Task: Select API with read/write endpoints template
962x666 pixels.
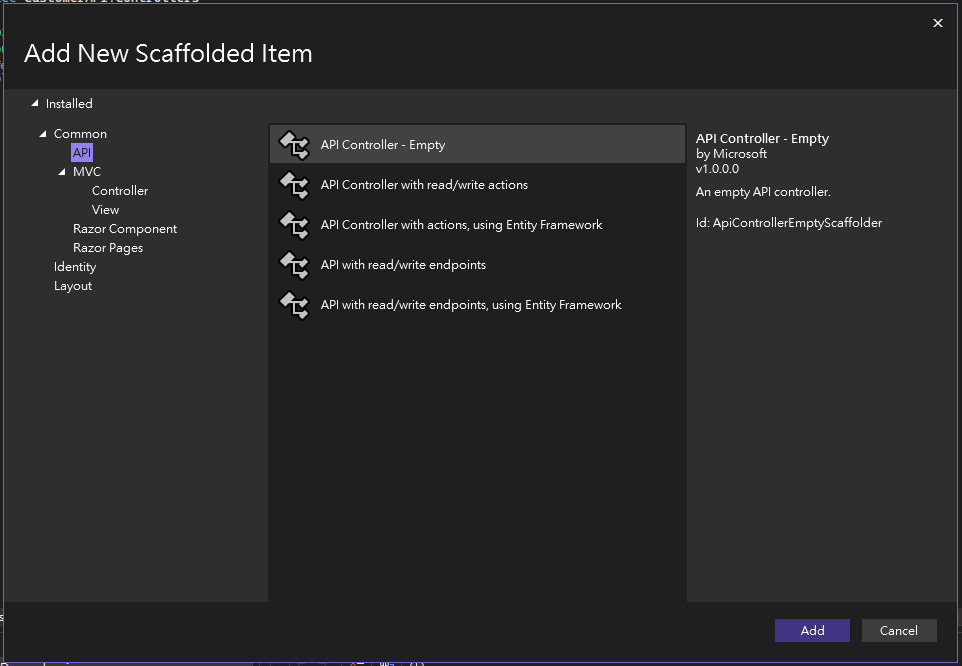Action: 403,265
